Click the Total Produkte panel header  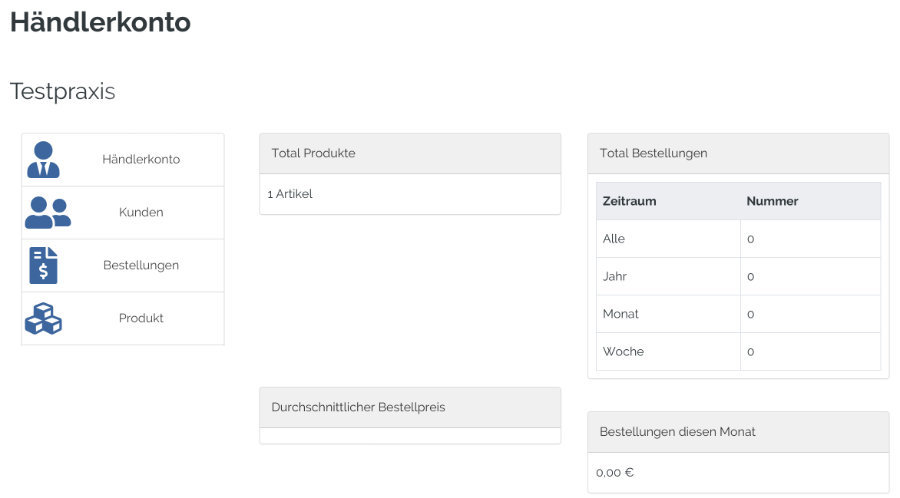[x=410, y=153]
